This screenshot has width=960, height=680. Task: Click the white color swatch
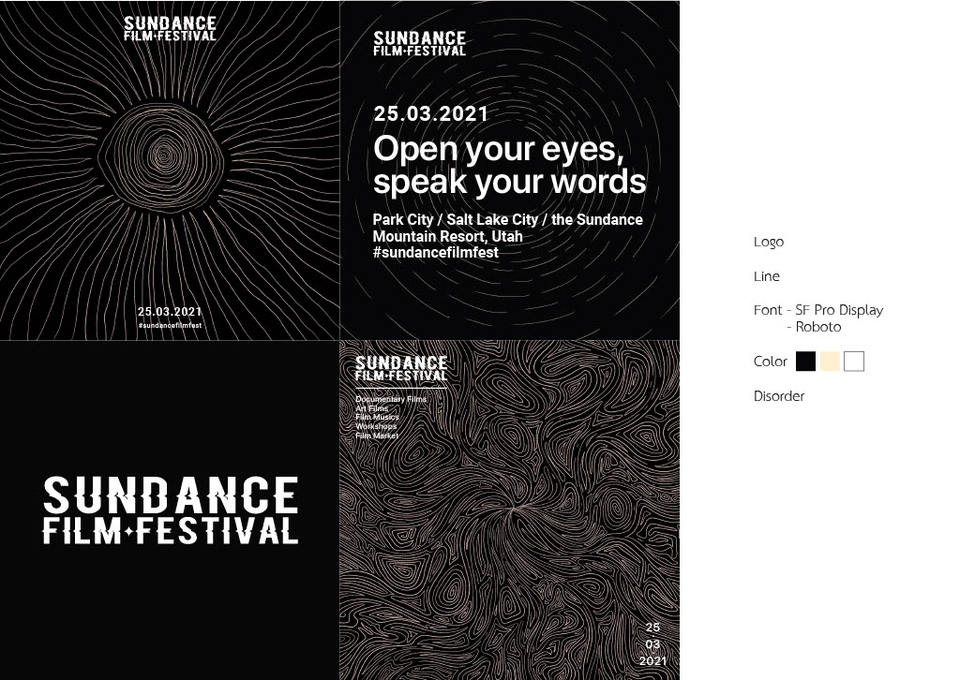(x=854, y=361)
